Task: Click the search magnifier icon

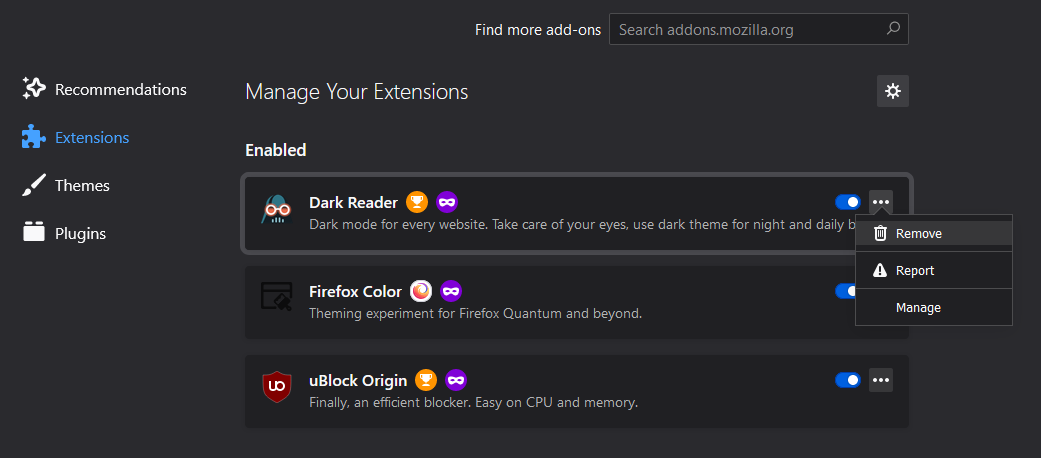Action: [x=893, y=29]
